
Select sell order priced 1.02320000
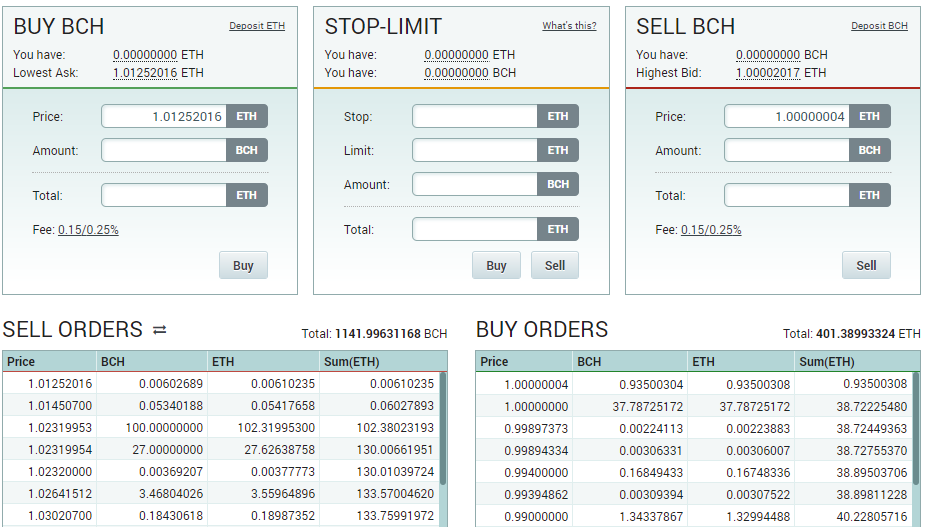[221, 471]
